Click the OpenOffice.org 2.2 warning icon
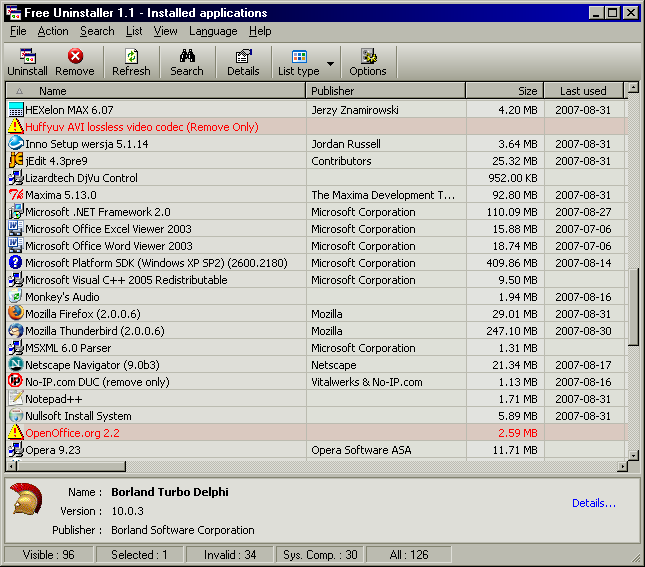645x567 pixels. [15, 433]
